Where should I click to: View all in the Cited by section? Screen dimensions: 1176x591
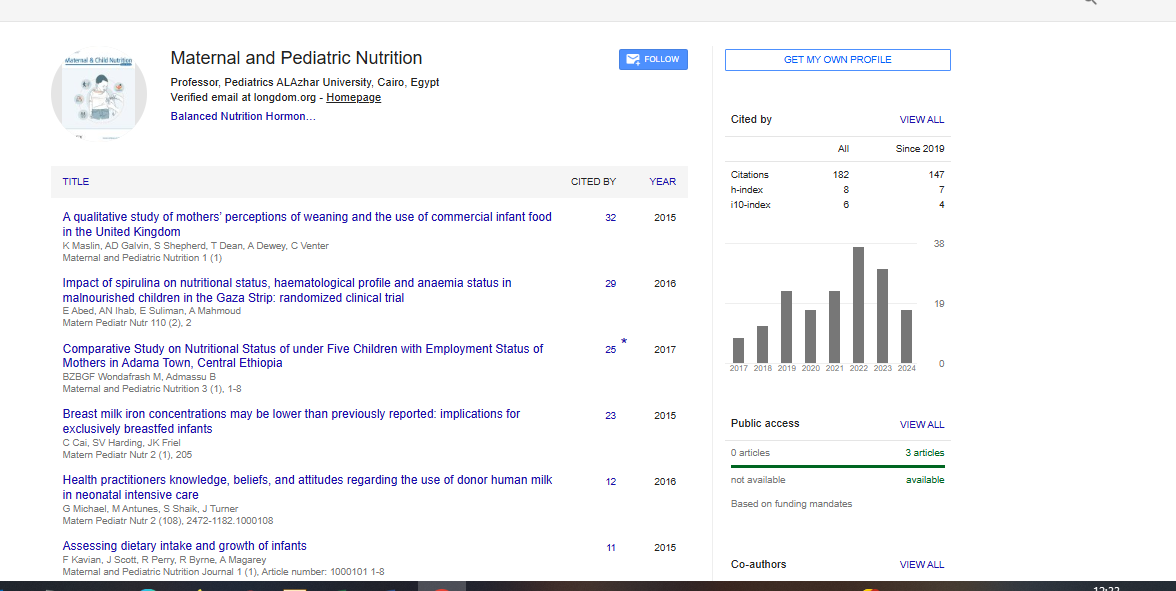921,120
